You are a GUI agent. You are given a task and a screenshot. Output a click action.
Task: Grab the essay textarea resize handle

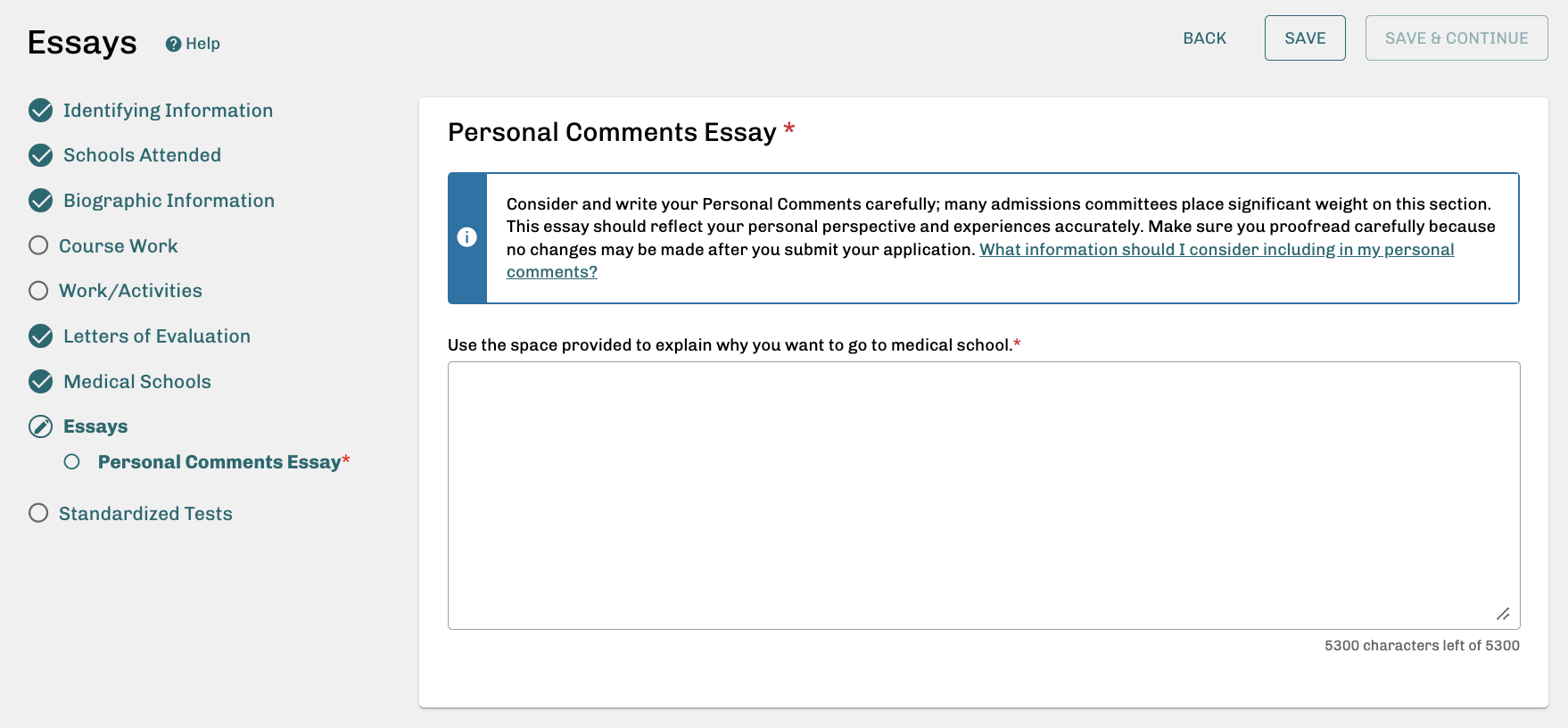tap(1503, 614)
